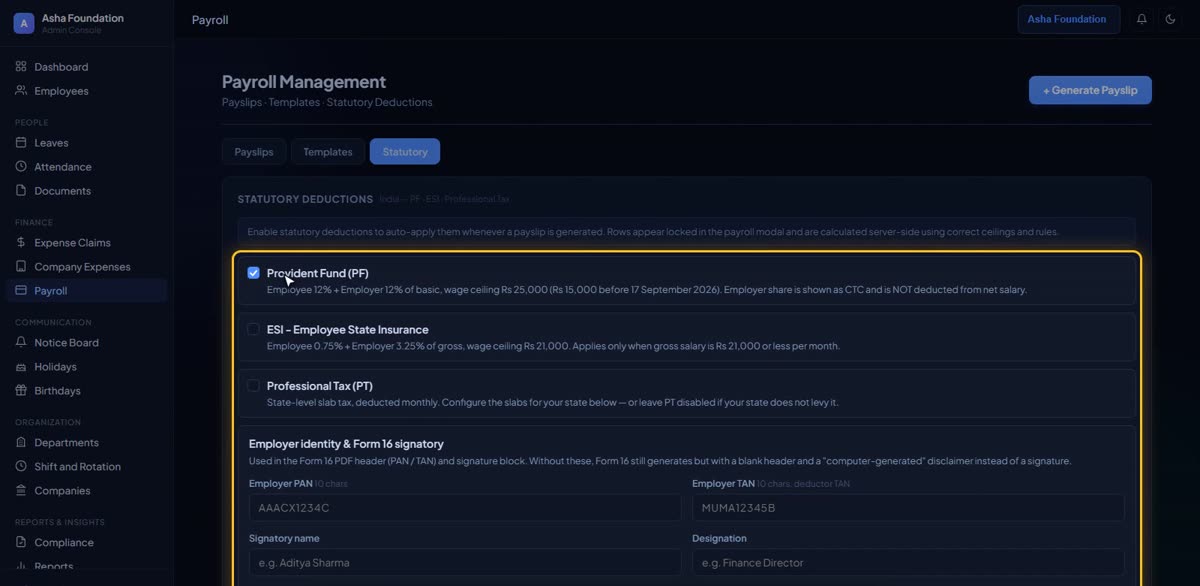Open the Documents file icon
The height and width of the screenshot is (586, 1200).
click(21, 191)
